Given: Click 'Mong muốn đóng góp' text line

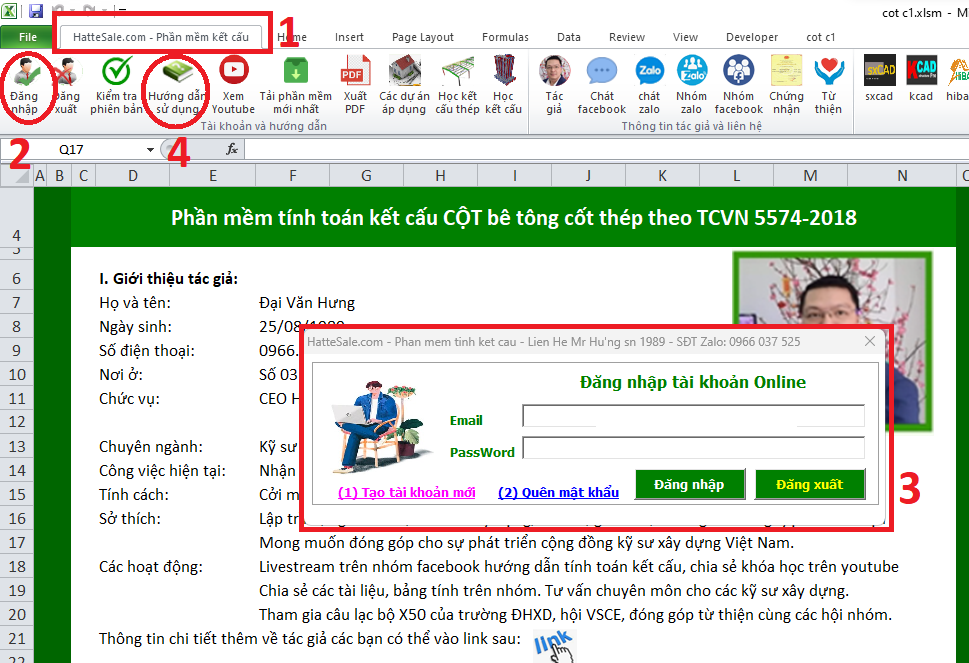Looking at the screenshot, I should click(527, 543).
